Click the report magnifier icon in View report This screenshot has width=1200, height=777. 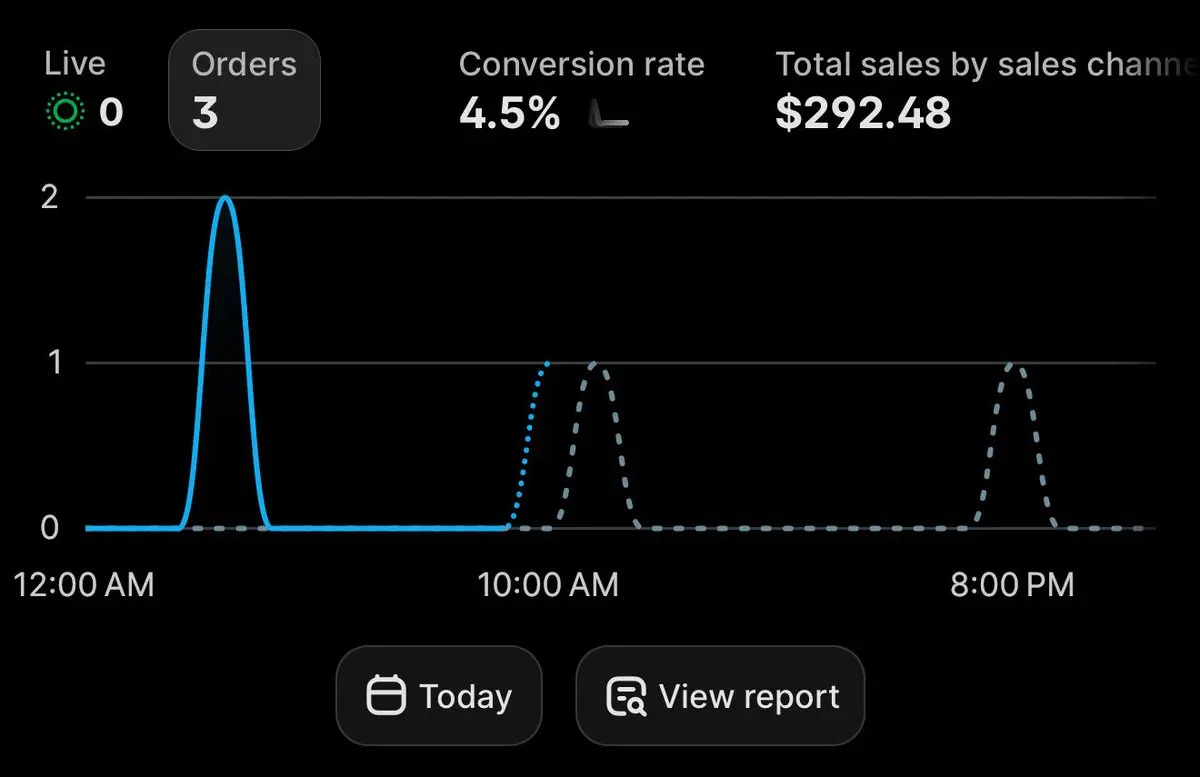tap(627, 697)
